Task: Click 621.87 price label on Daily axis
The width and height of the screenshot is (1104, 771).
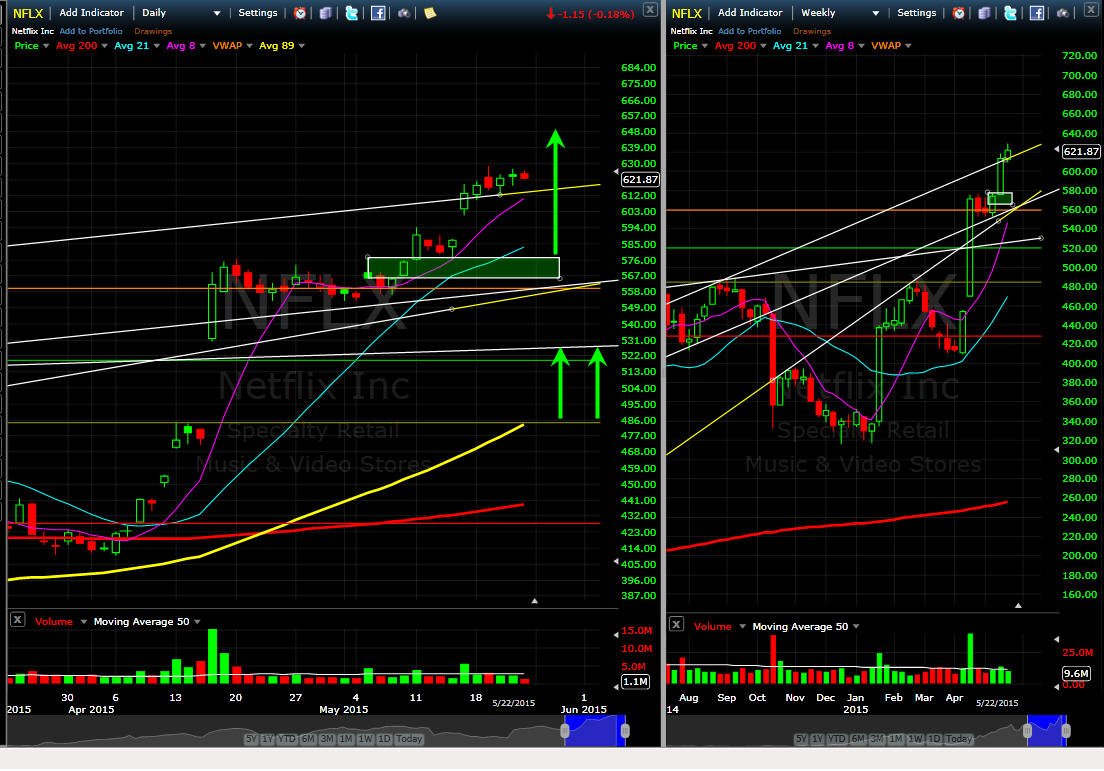Action: coord(640,180)
